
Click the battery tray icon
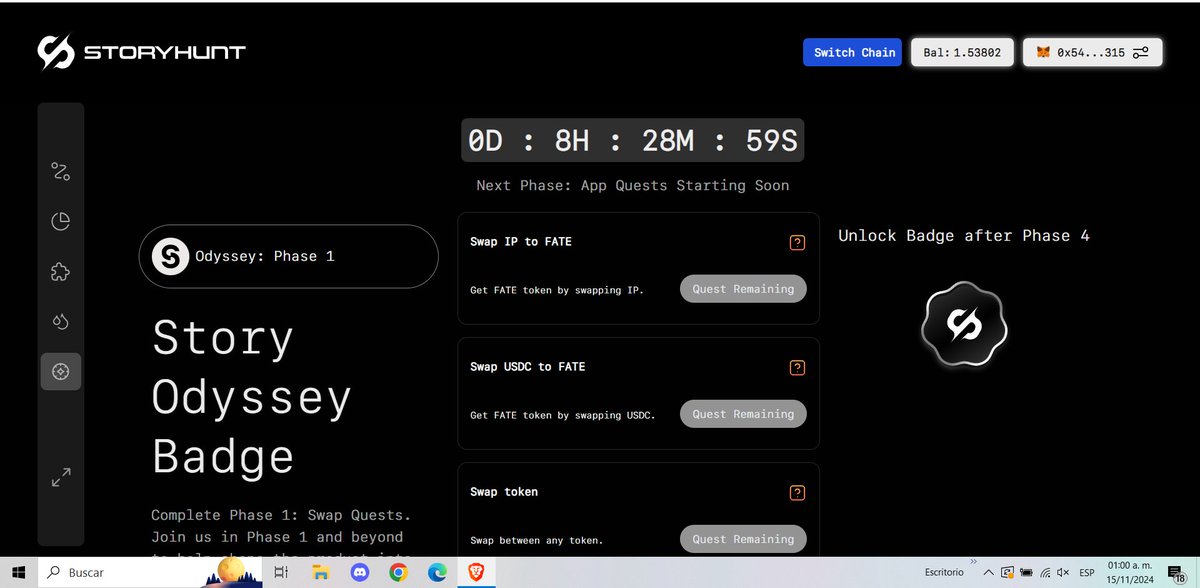point(1027,573)
